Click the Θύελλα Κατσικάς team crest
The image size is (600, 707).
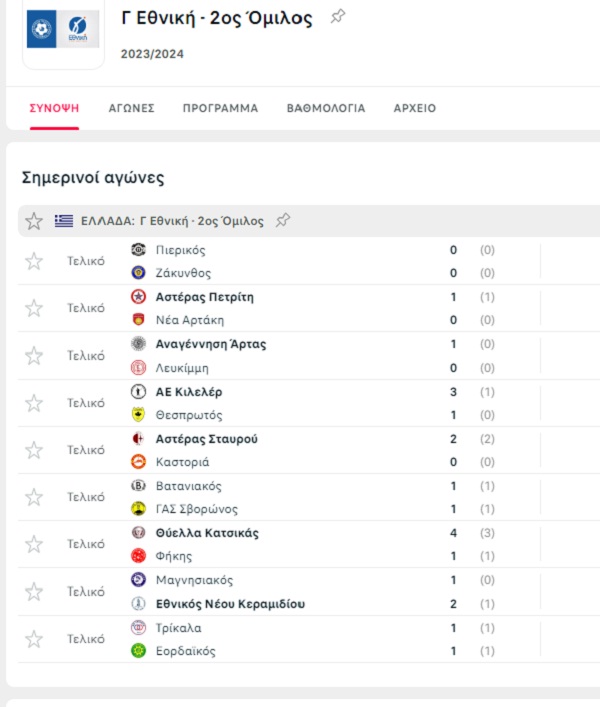tap(139, 534)
